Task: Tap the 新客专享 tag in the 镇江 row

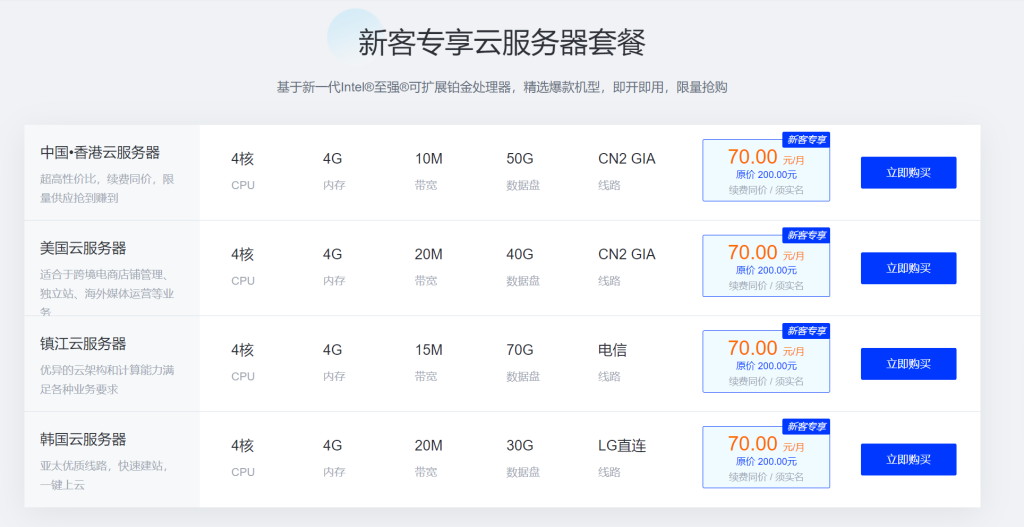Action: (806, 331)
